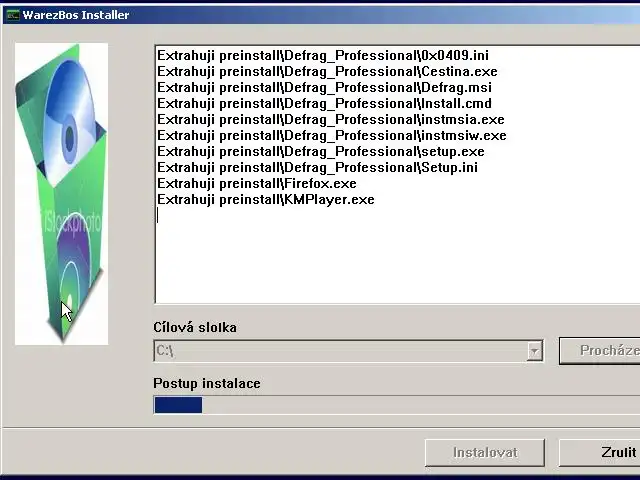Image resolution: width=640 pixels, height=480 pixels.
Task: Click the Zrušit cancel button
Action: [600, 452]
